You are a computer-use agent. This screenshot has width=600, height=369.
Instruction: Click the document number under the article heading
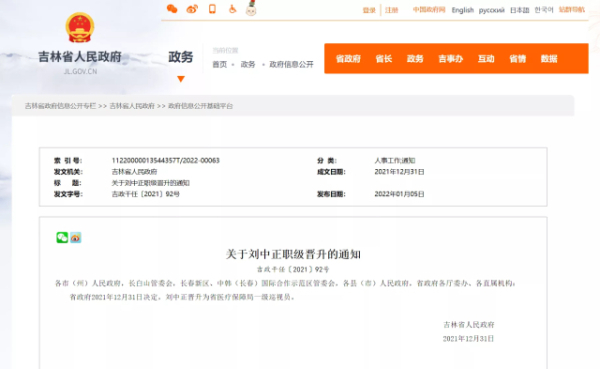[x=293, y=269]
